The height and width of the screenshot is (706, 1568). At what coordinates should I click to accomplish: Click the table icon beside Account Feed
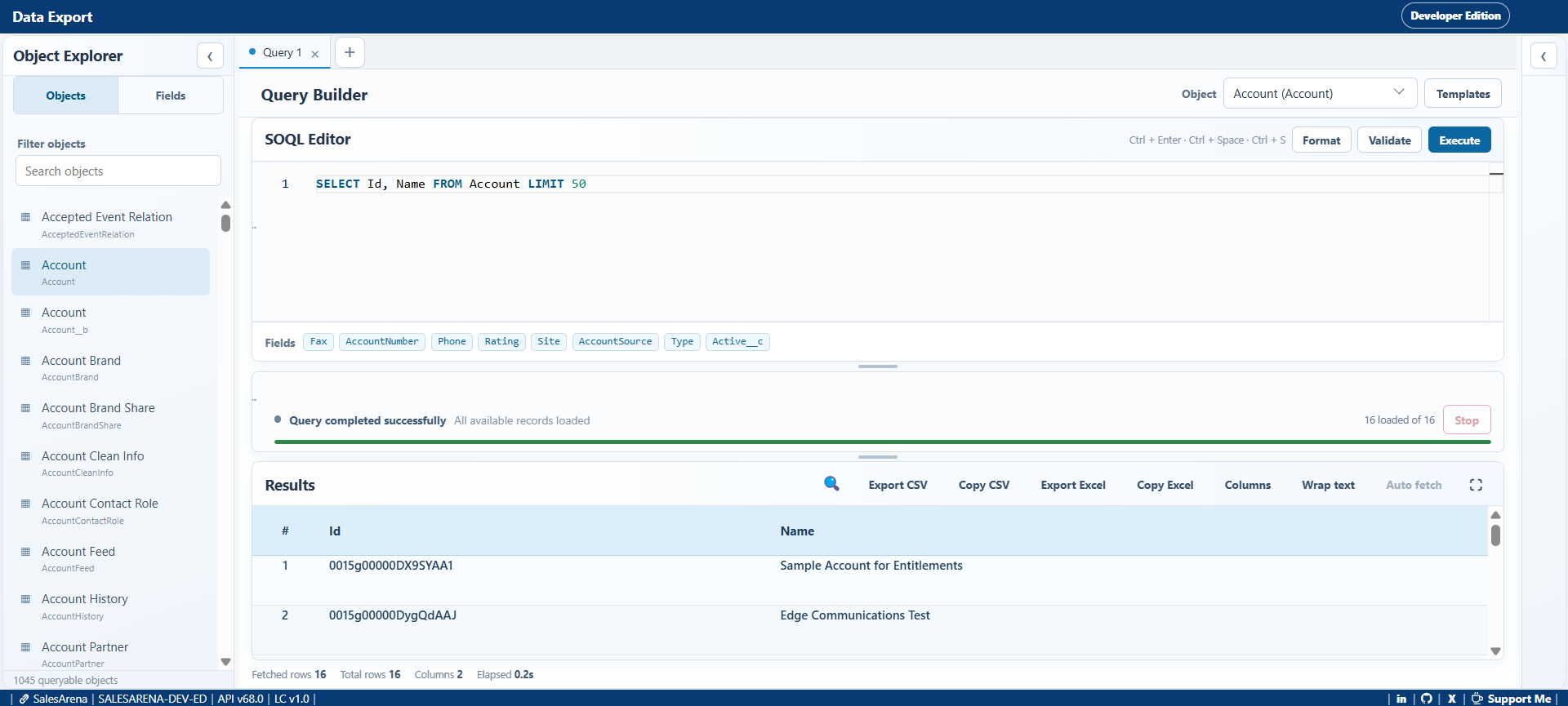[x=25, y=552]
